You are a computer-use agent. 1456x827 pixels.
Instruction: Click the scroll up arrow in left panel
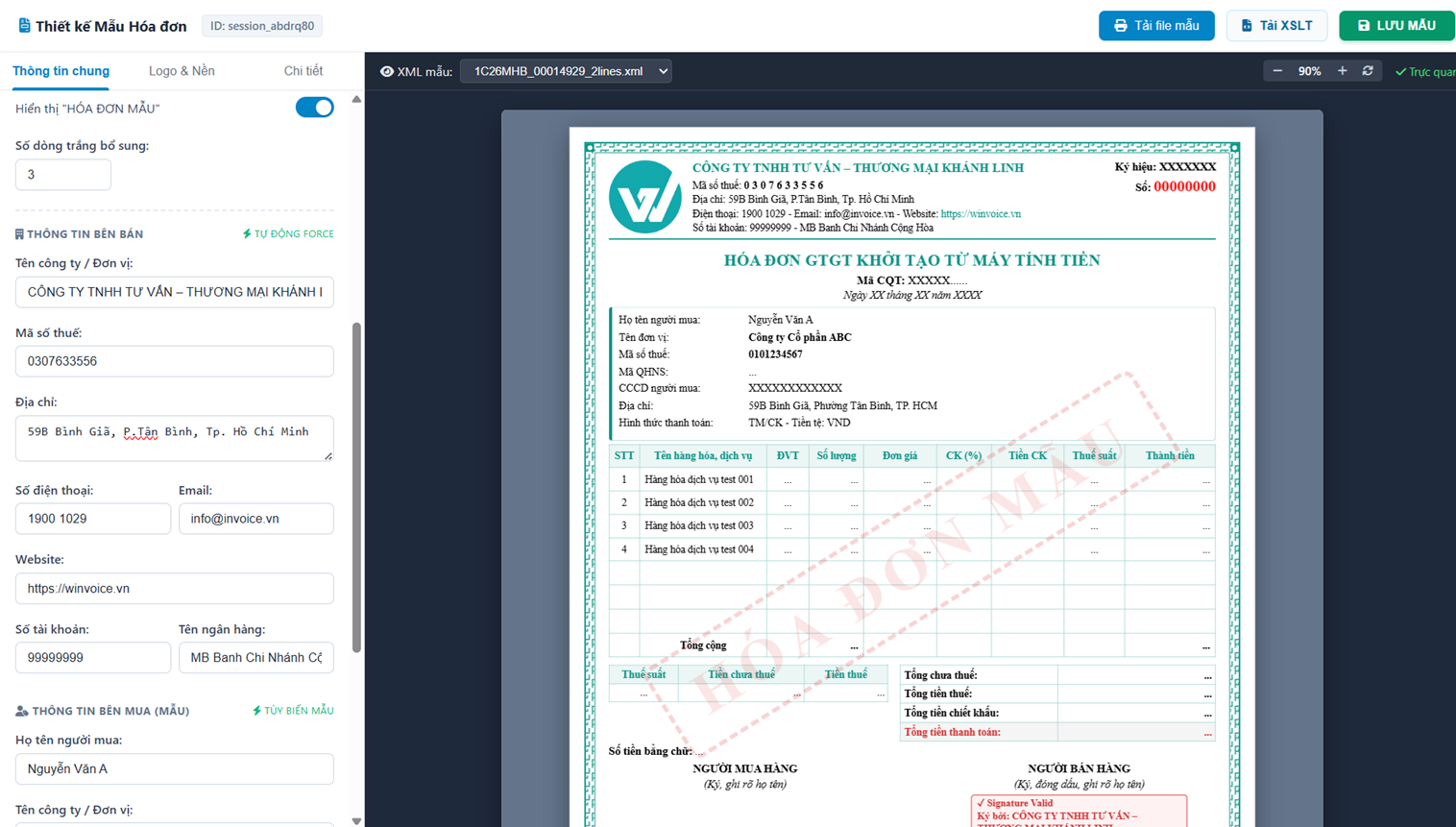[357, 99]
